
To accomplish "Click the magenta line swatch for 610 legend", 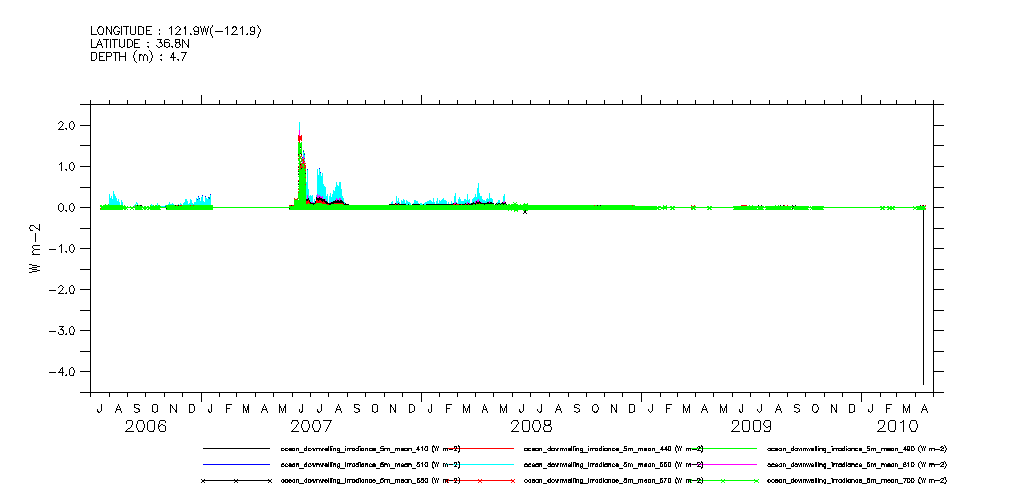I will tap(721, 465).
